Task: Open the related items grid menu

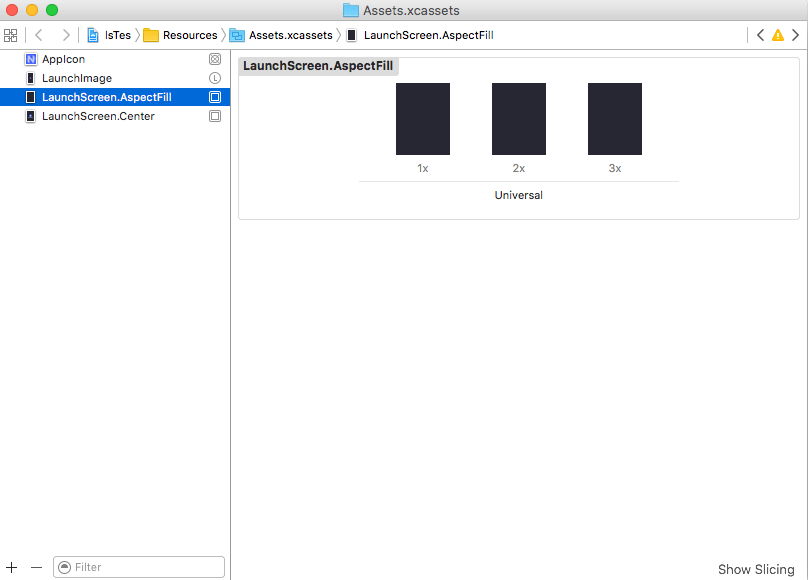Action: point(10,35)
